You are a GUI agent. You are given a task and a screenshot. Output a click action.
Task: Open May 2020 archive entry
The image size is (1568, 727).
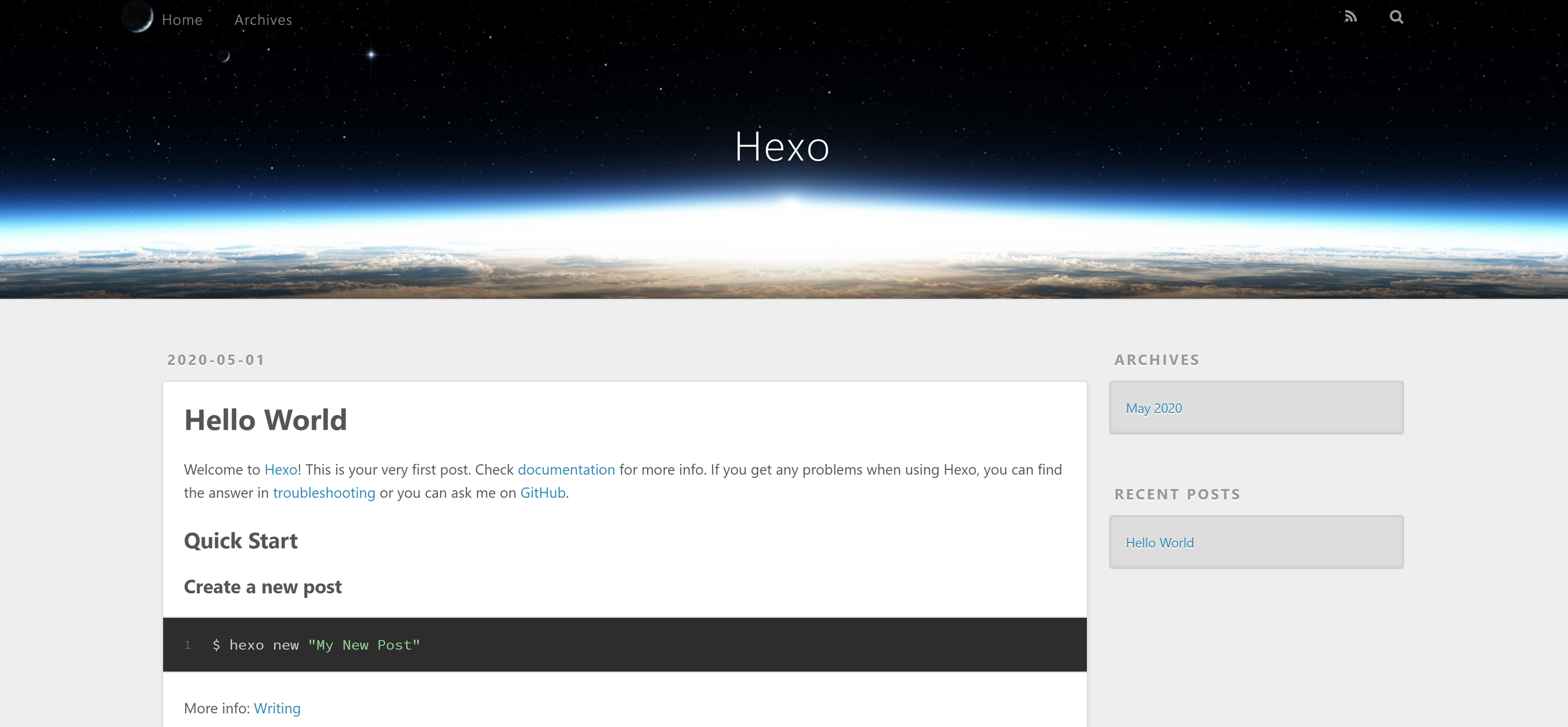(1154, 408)
